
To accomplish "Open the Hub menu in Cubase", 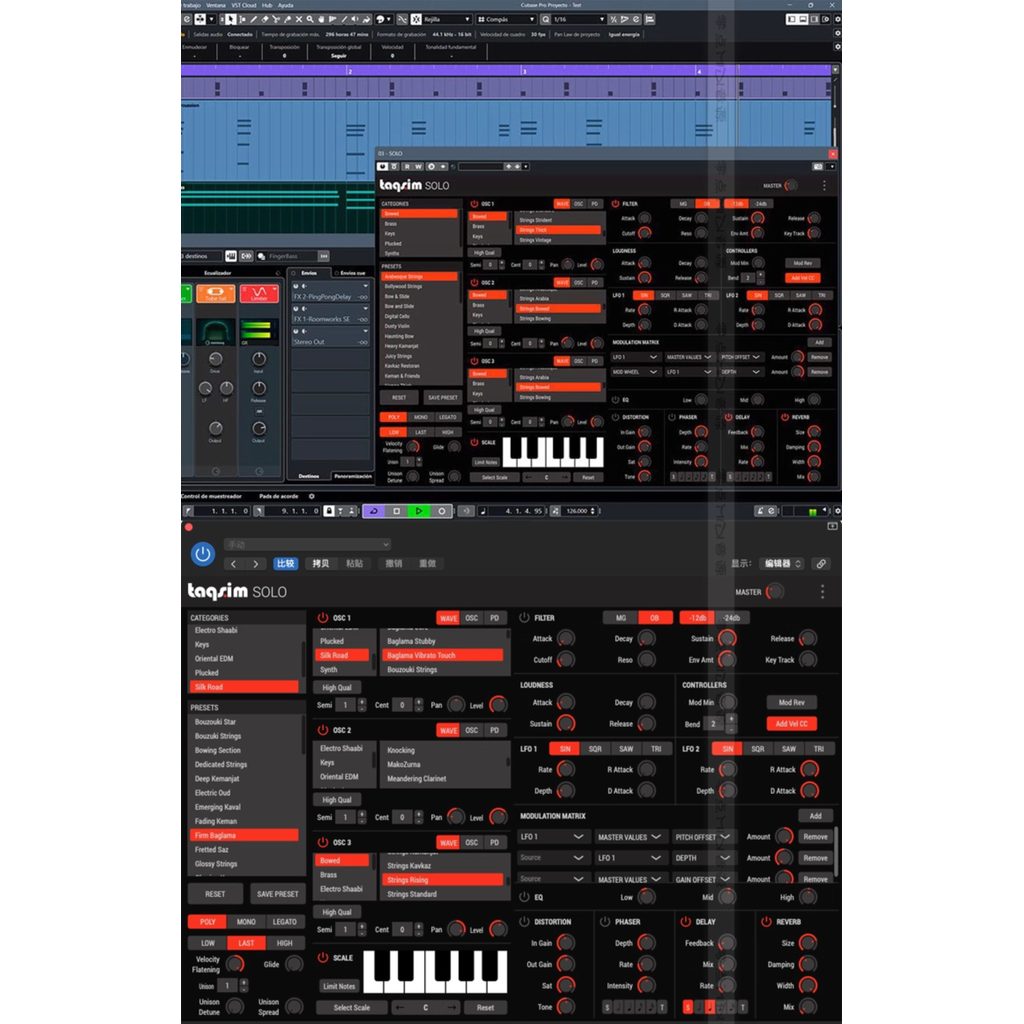I will click(x=267, y=5).
